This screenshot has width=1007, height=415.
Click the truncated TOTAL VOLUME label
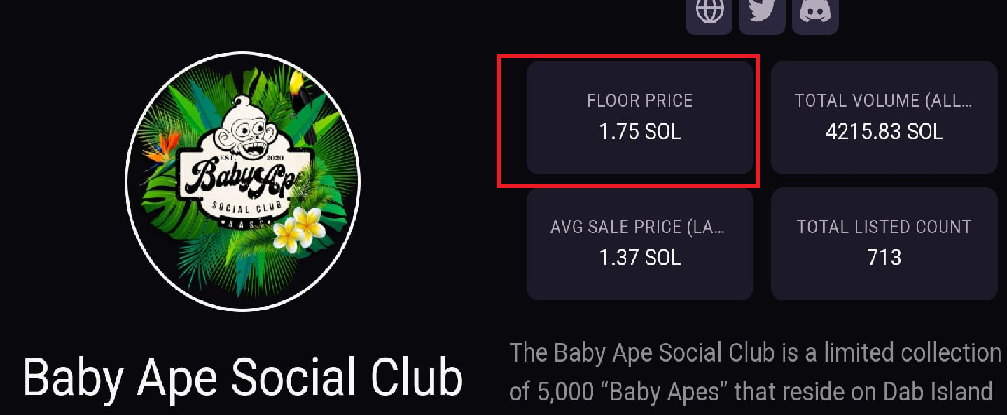884,101
